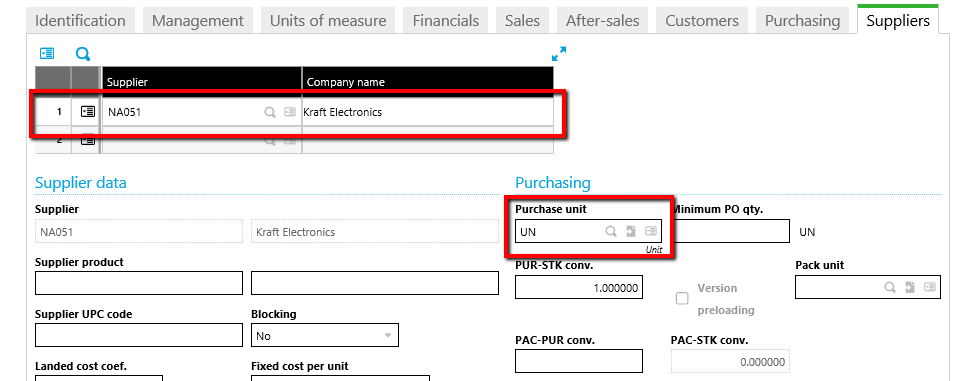Click Purchase unit actions card icon
The width and height of the screenshot is (972, 381).
tap(650, 232)
